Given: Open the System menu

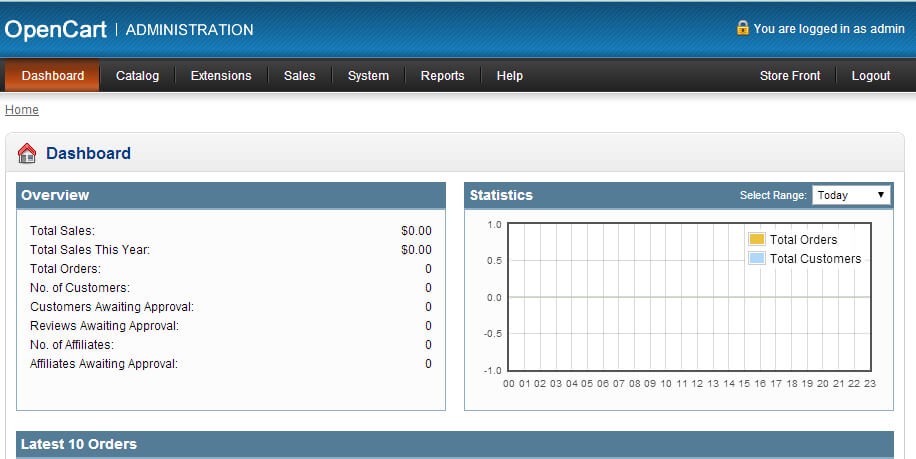Looking at the screenshot, I should [368, 75].
